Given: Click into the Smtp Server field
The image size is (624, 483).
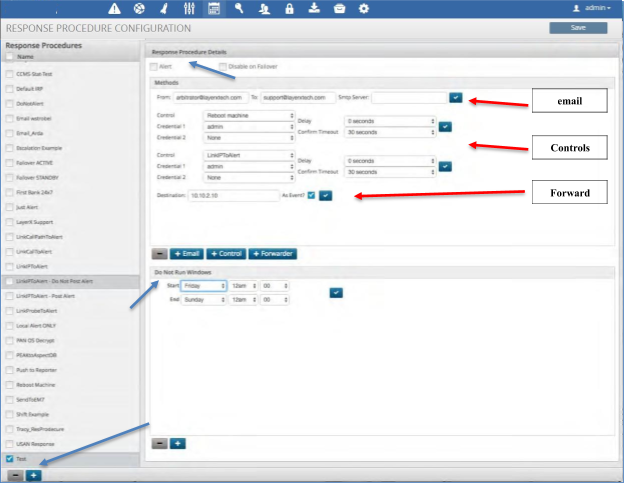Looking at the screenshot, I should [x=408, y=97].
